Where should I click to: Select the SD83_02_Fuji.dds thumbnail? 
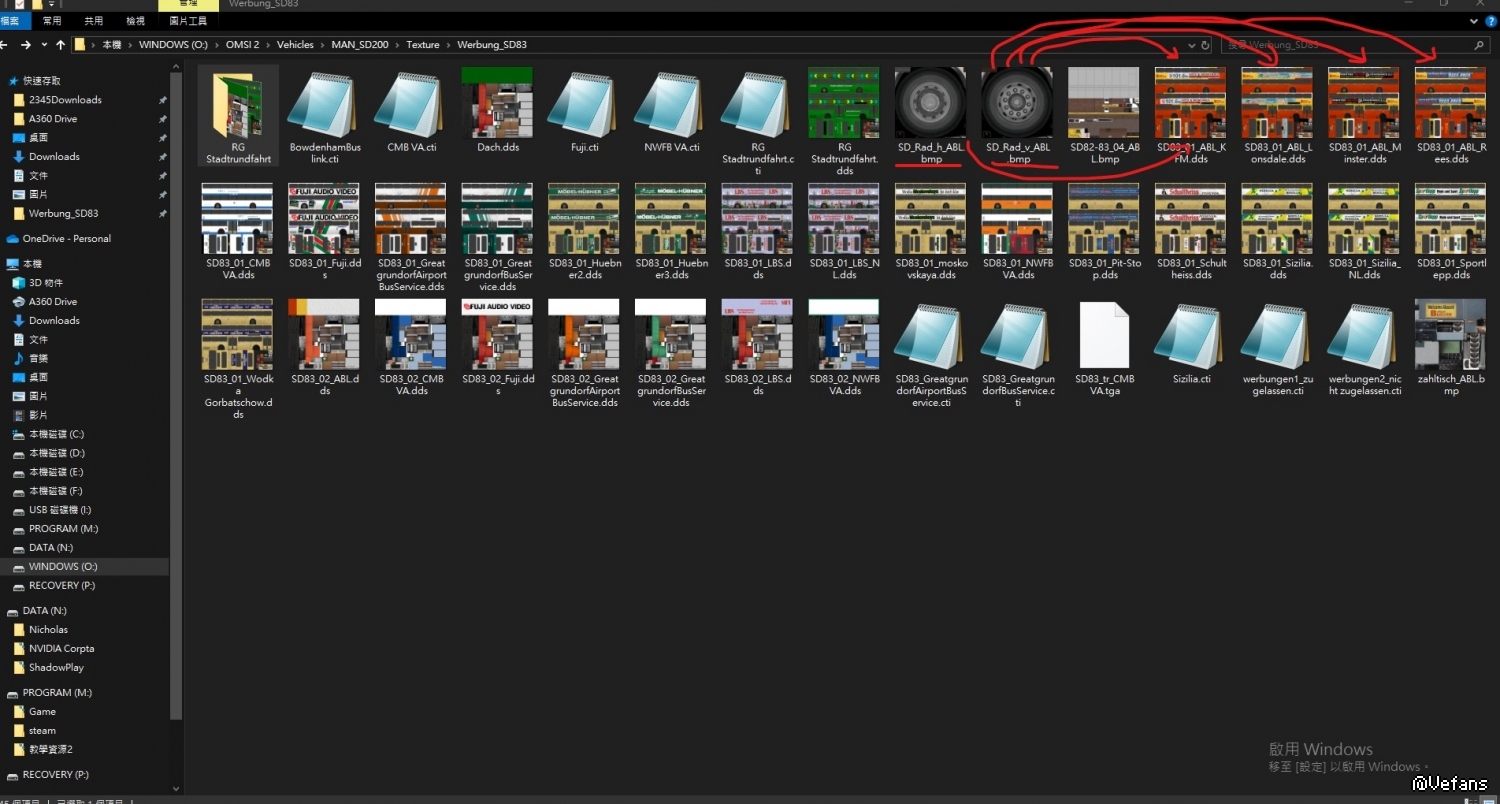497,335
